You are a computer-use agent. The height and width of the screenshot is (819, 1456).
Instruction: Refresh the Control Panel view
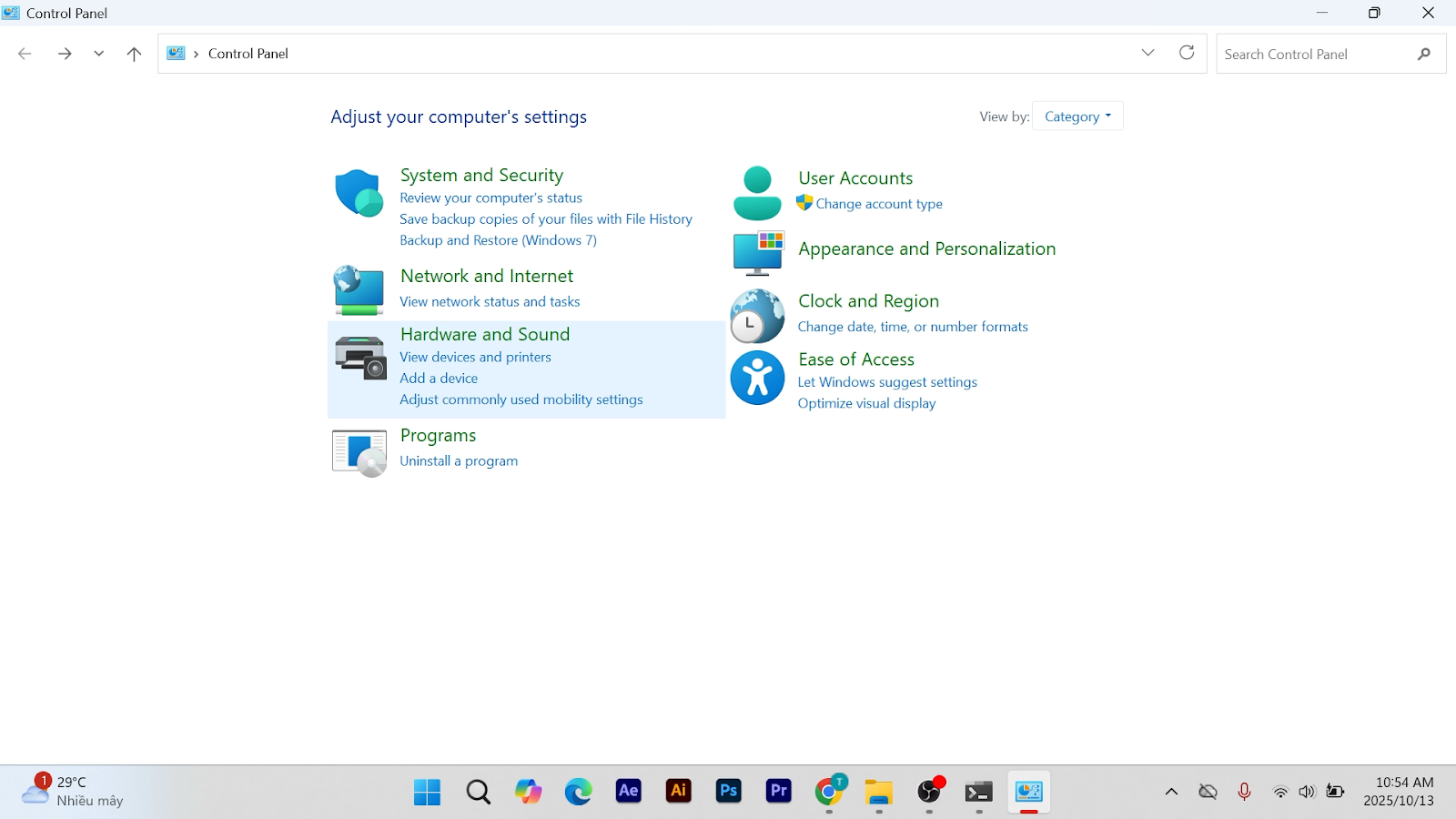tap(1187, 53)
